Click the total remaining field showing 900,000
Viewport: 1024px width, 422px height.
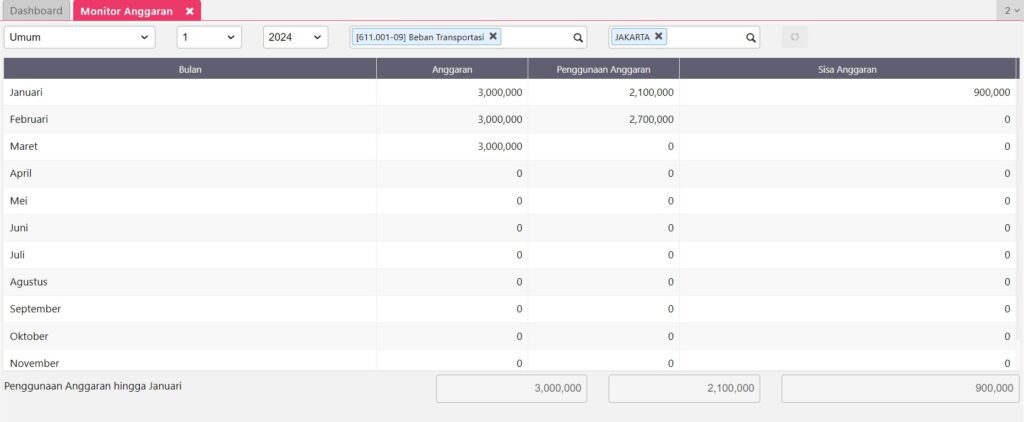(x=899, y=389)
